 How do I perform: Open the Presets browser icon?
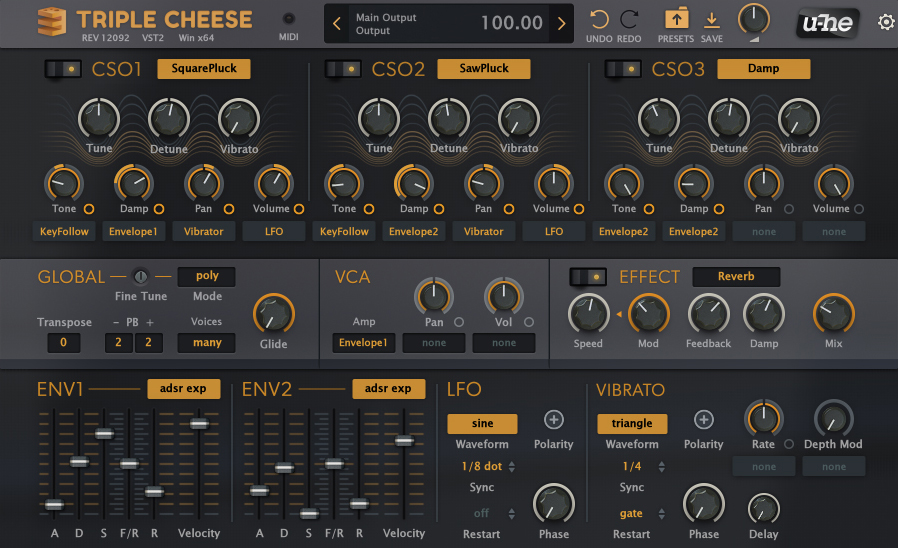[x=676, y=19]
